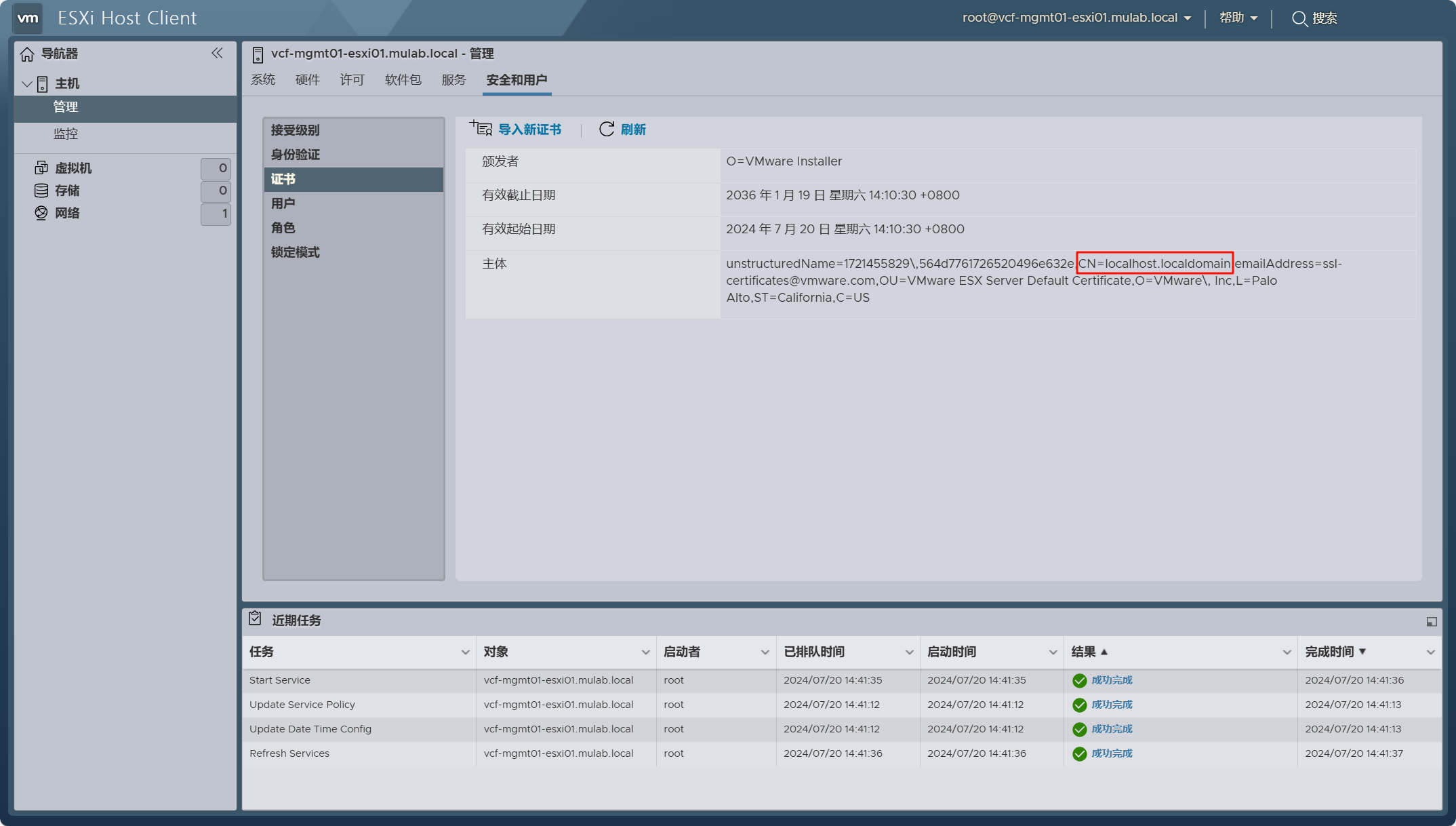Open the 用户 section
The width and height of the screenshot is (1456, 826).
click(353, 203)
